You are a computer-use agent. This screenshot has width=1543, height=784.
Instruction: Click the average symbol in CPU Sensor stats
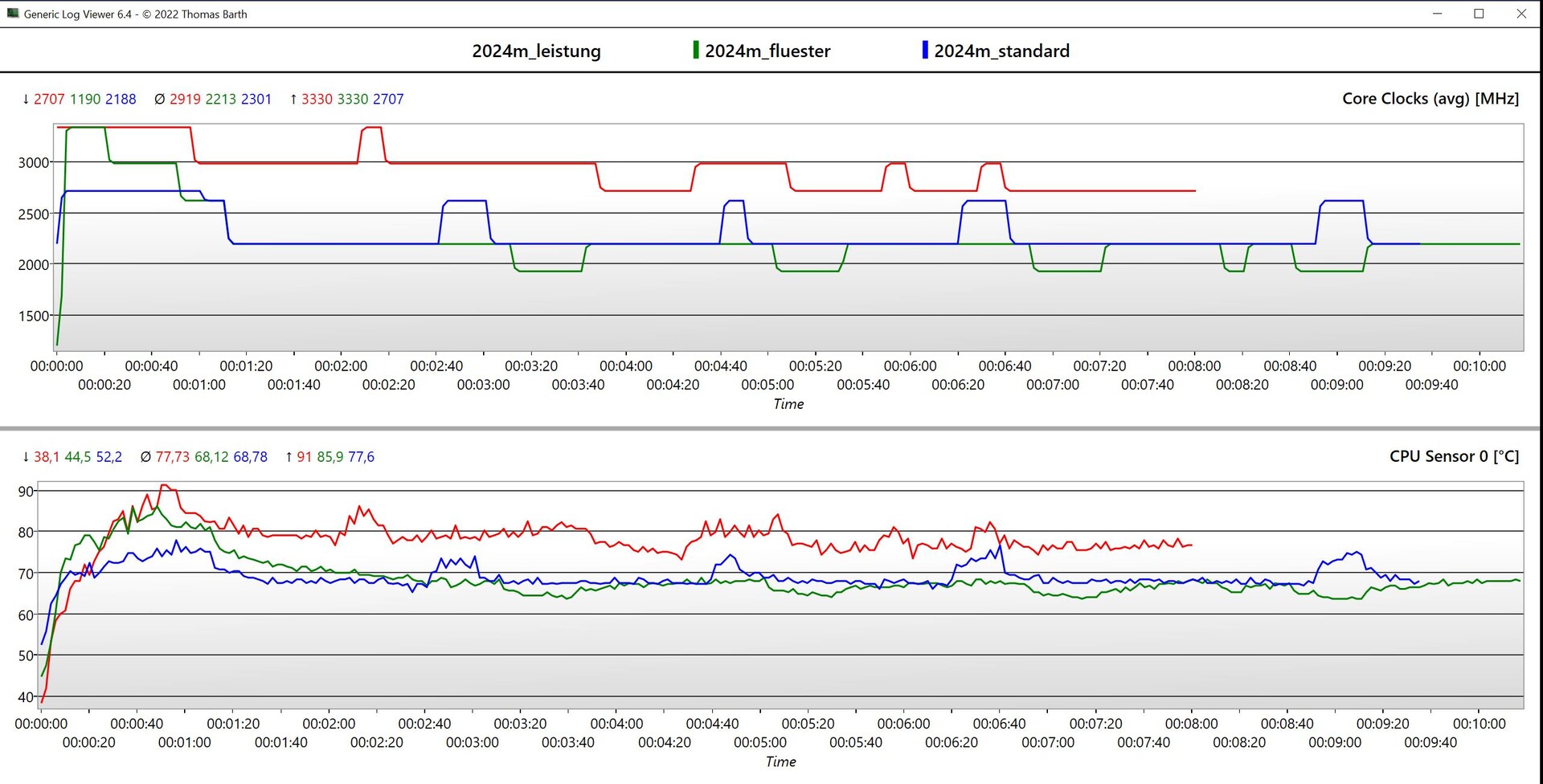click(x=145, y=457)
